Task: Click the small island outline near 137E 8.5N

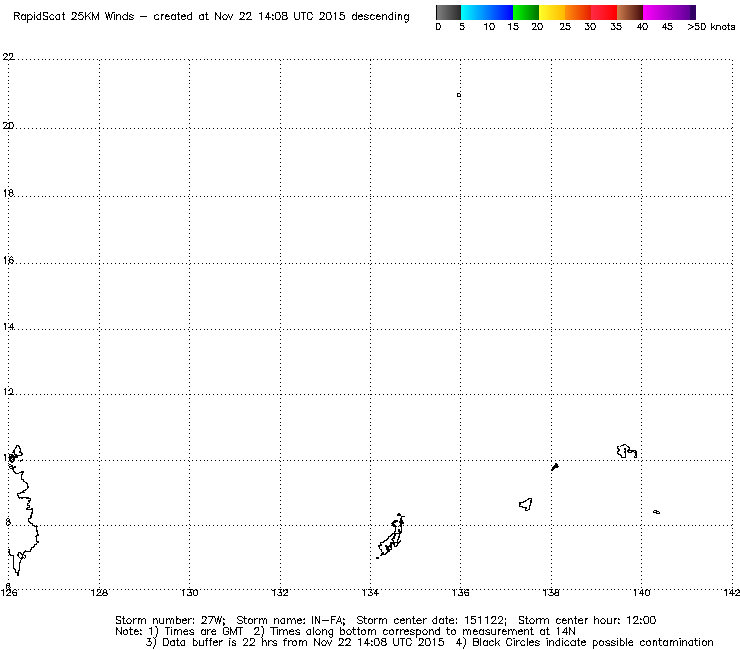Action: pyautogui.click(x=526, y=505)
